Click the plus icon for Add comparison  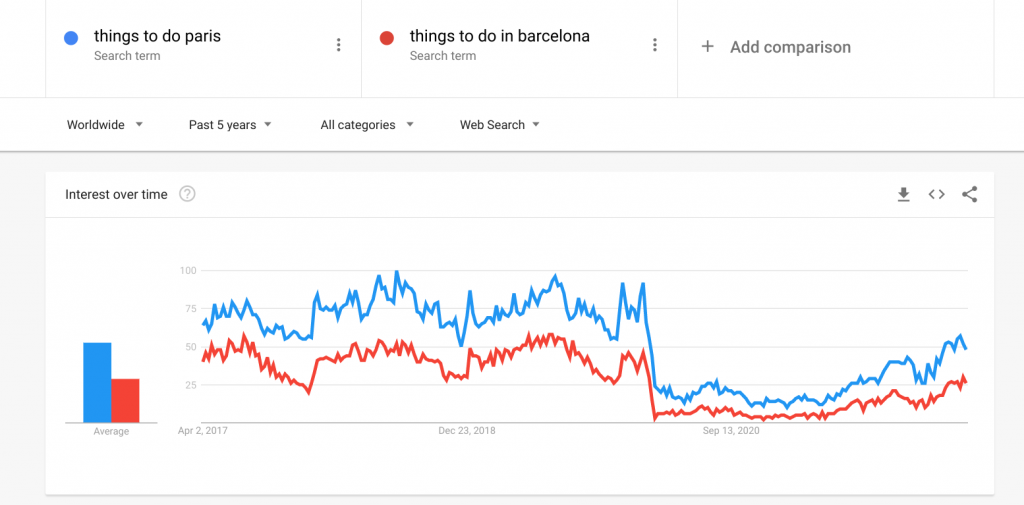click(707, 46)
